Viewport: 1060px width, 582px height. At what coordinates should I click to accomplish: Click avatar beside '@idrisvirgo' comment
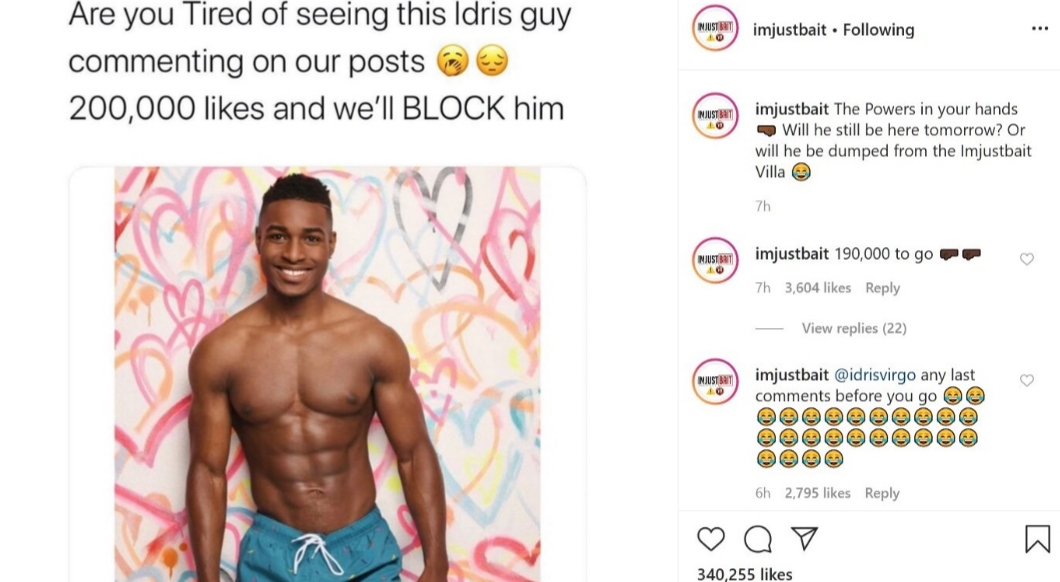click(x=715, y=381)
